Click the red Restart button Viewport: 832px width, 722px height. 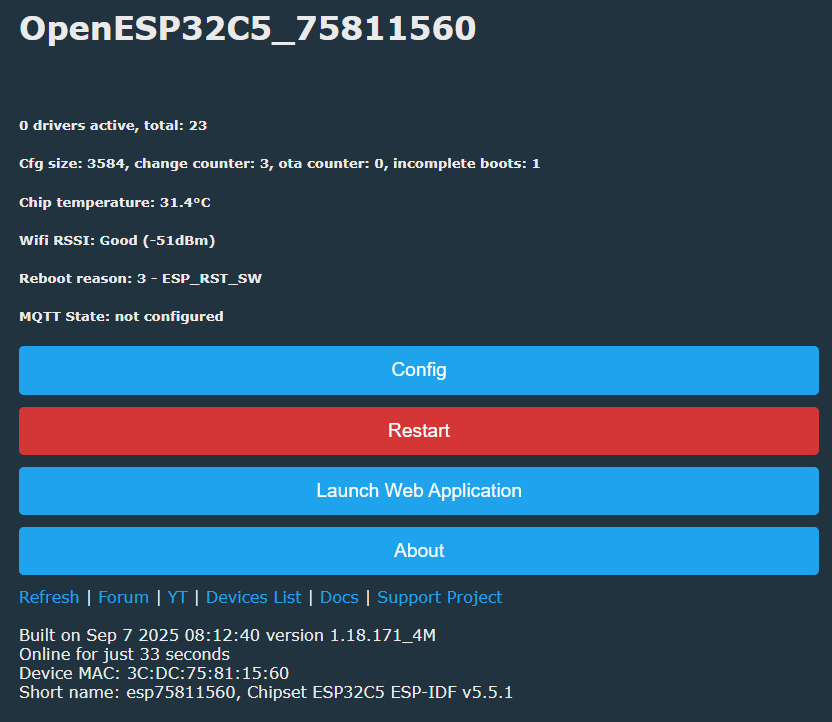point(419,431)
